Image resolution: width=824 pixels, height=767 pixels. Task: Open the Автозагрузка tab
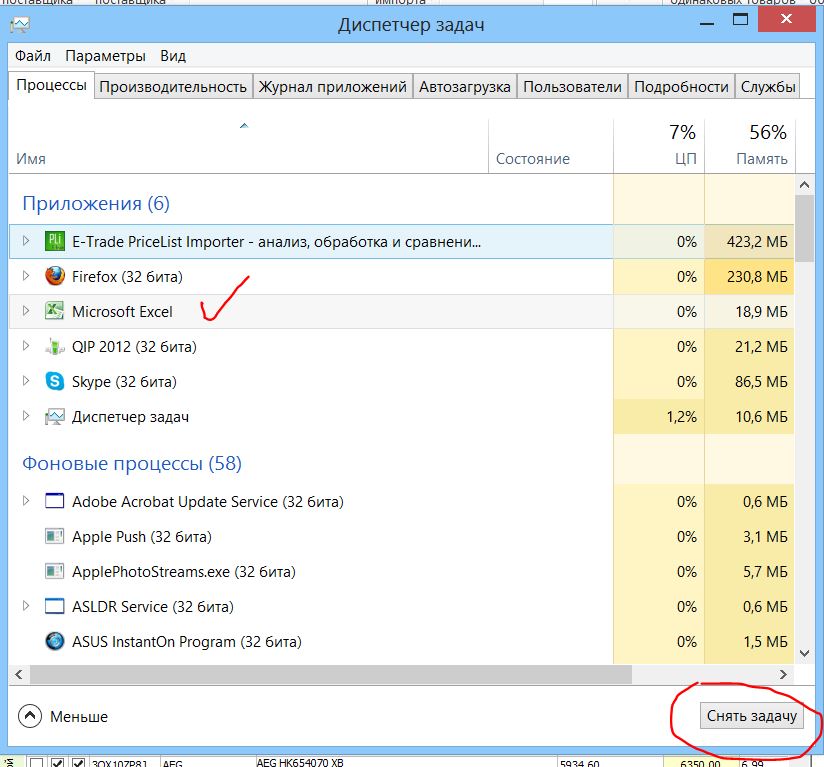[x=465, y=87]
